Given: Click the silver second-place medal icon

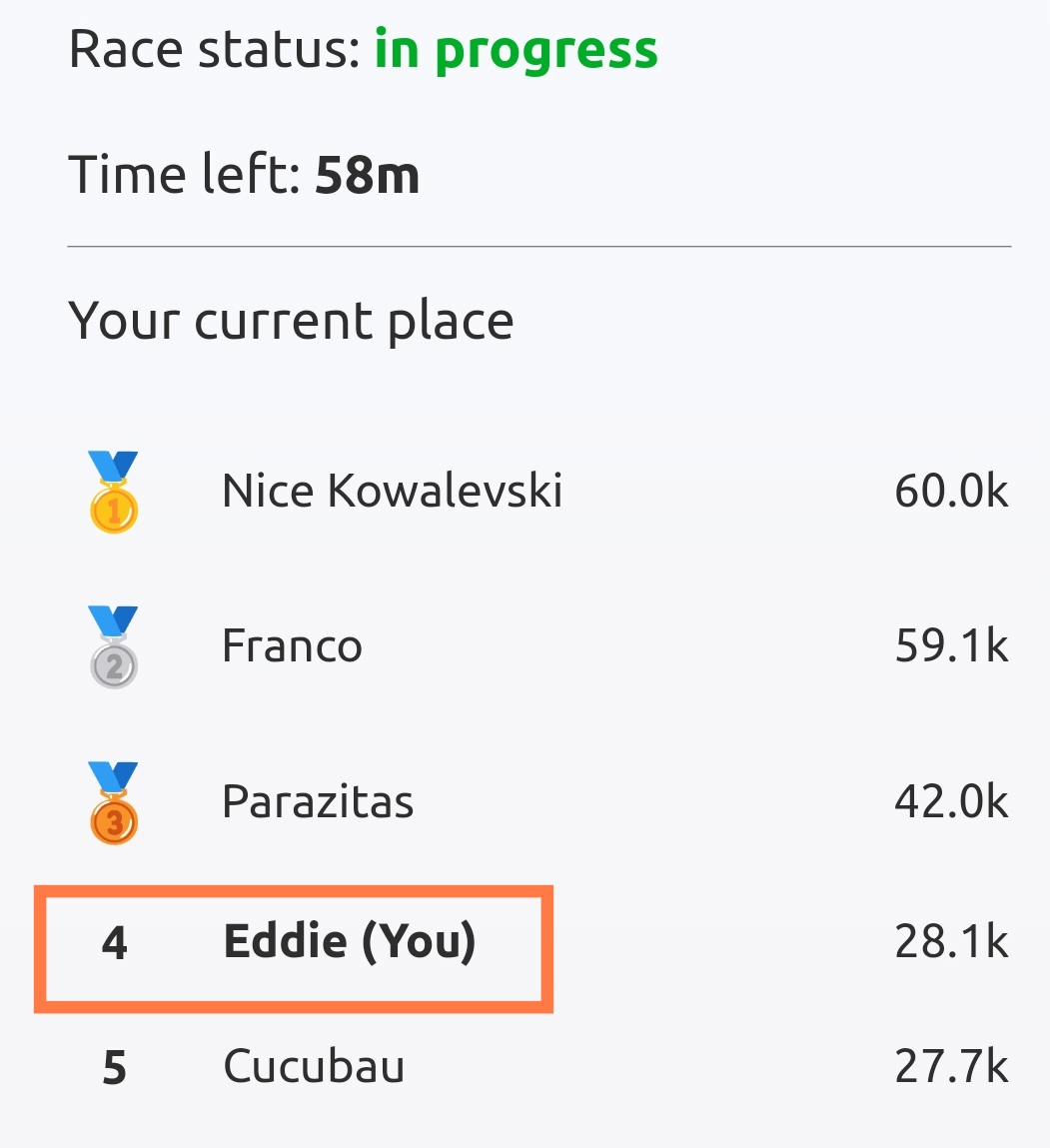Looking at the screenshot, I should coord(114,646).
